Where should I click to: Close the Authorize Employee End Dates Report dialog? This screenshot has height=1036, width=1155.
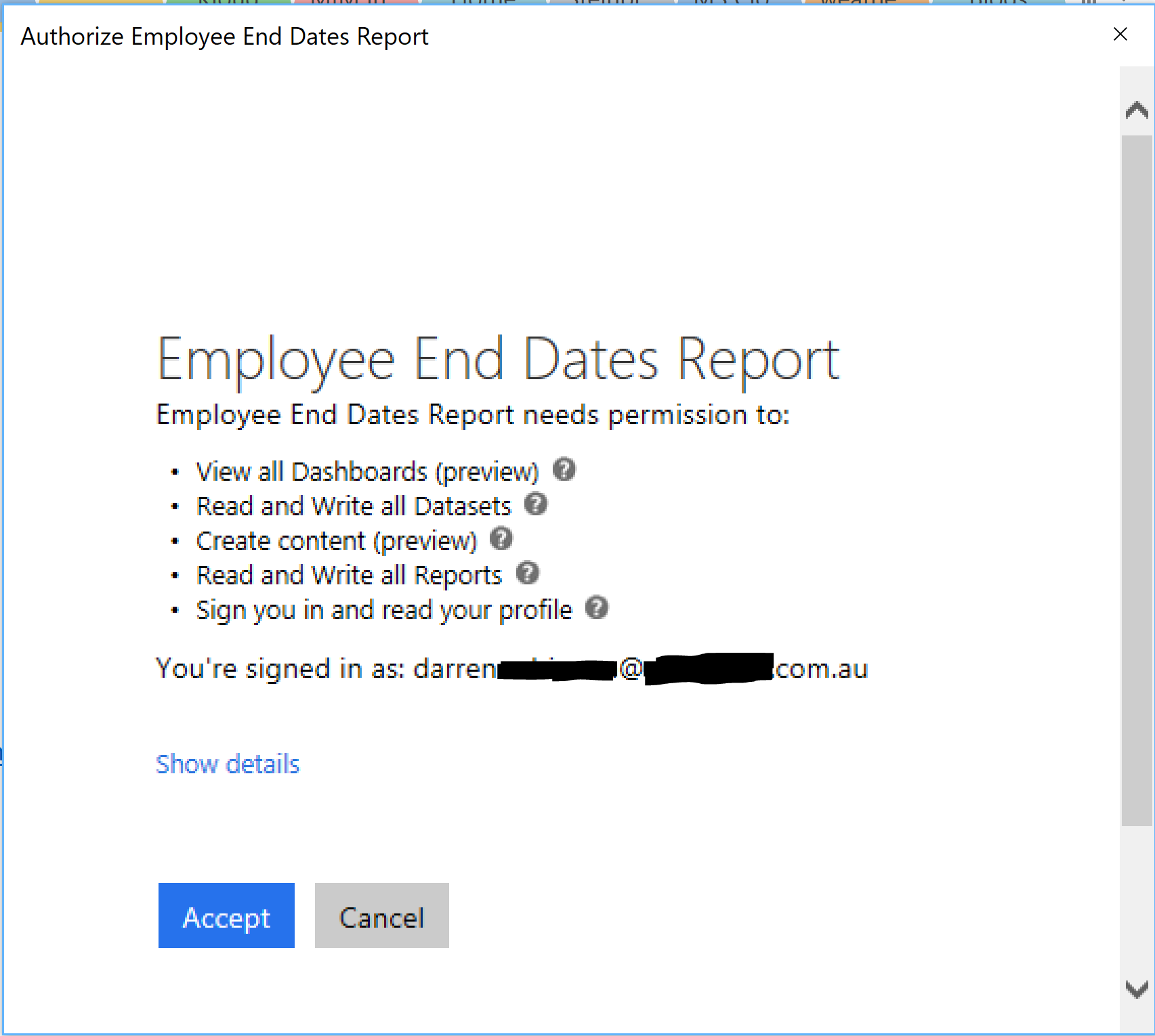[1120, 35]
